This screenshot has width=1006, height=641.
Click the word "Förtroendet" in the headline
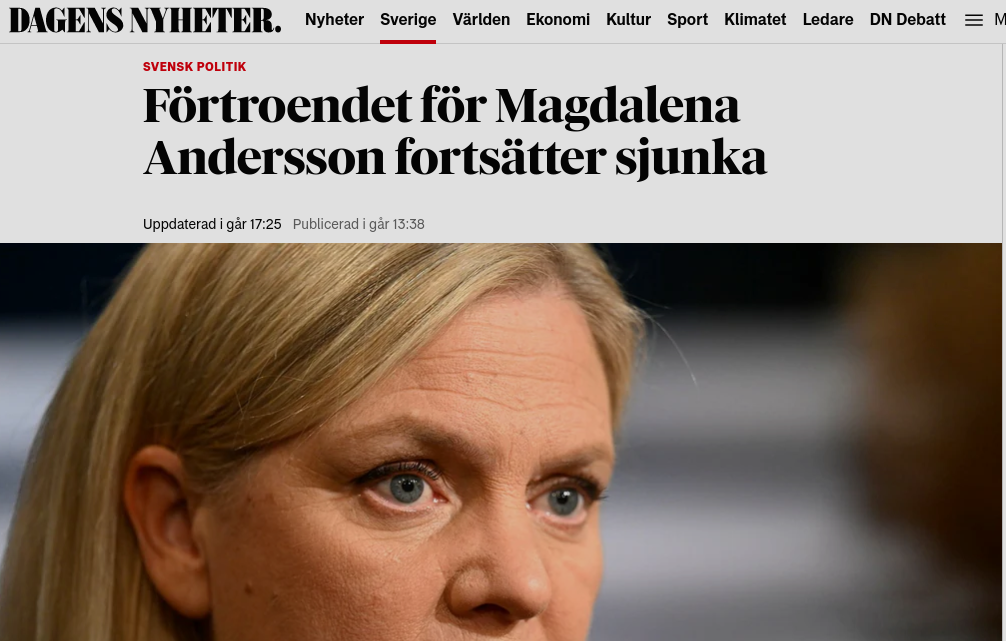[x=277, y=105]
